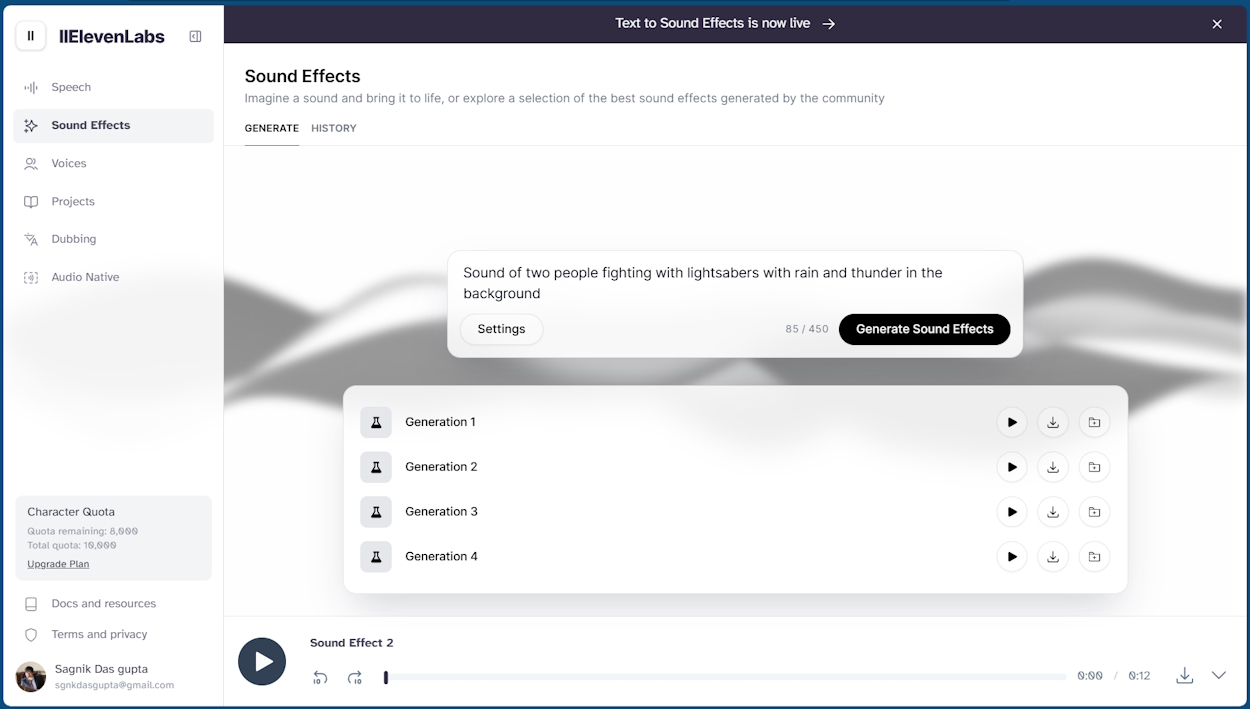This screenshot has height=709, width=1250.
Task: Collapse the ElevenLabs sidebar
Action: [x=195, y=36]
